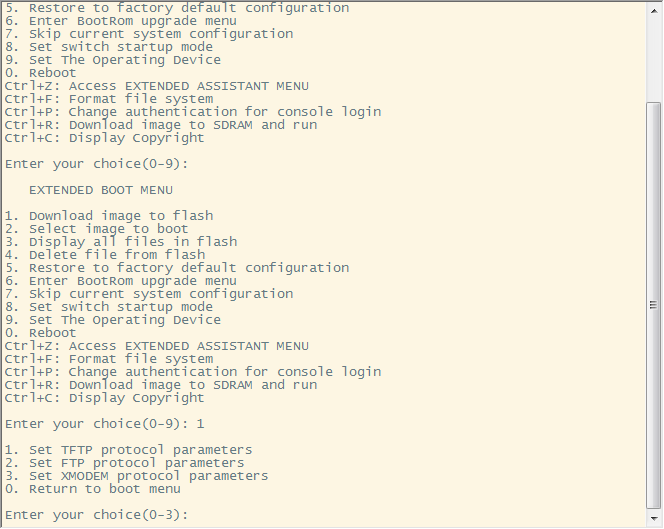Click the lower 'Format file system' line

click(108, 359)
